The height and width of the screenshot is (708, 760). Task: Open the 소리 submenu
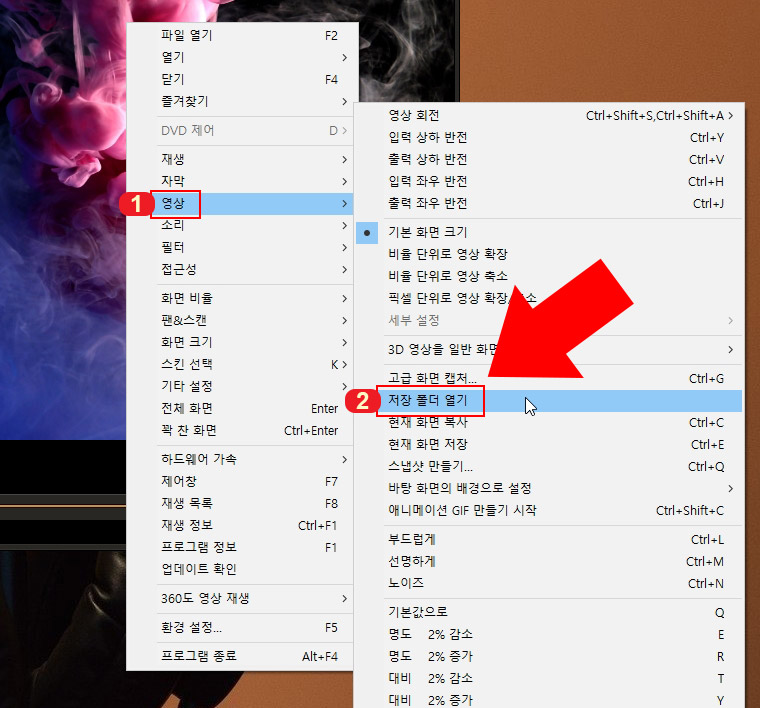point(242,225)
